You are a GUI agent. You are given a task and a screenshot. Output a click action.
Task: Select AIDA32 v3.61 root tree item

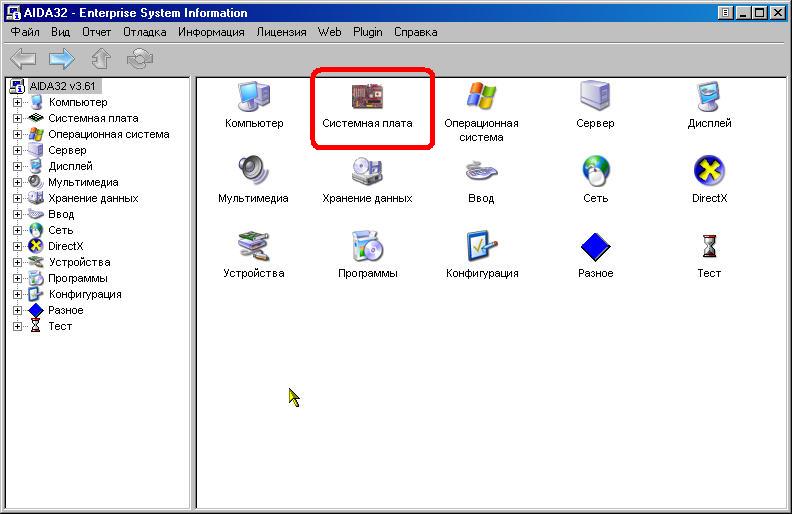click(61, 86)
